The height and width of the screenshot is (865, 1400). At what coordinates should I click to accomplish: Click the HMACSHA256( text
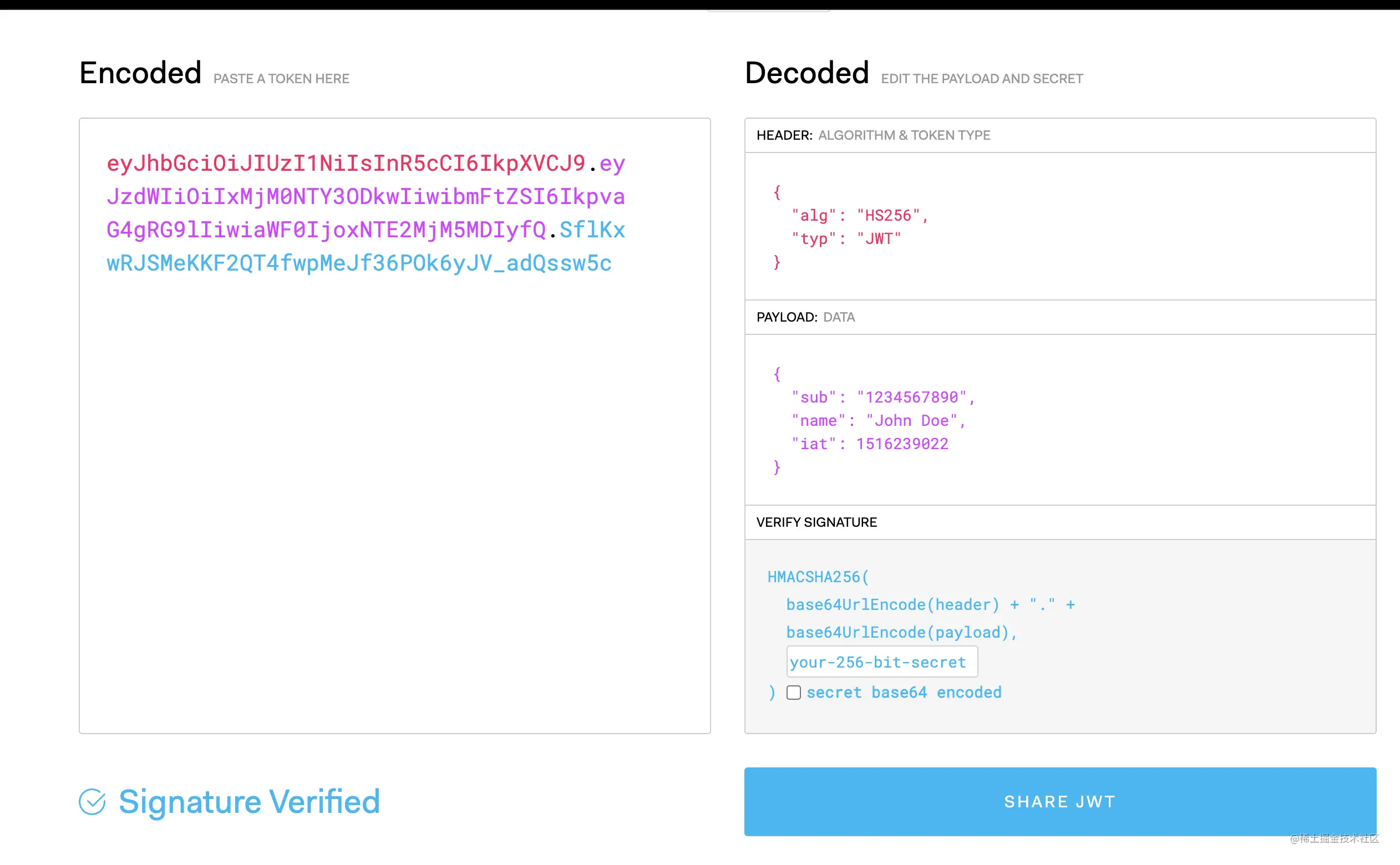click(x=818, y=577)
